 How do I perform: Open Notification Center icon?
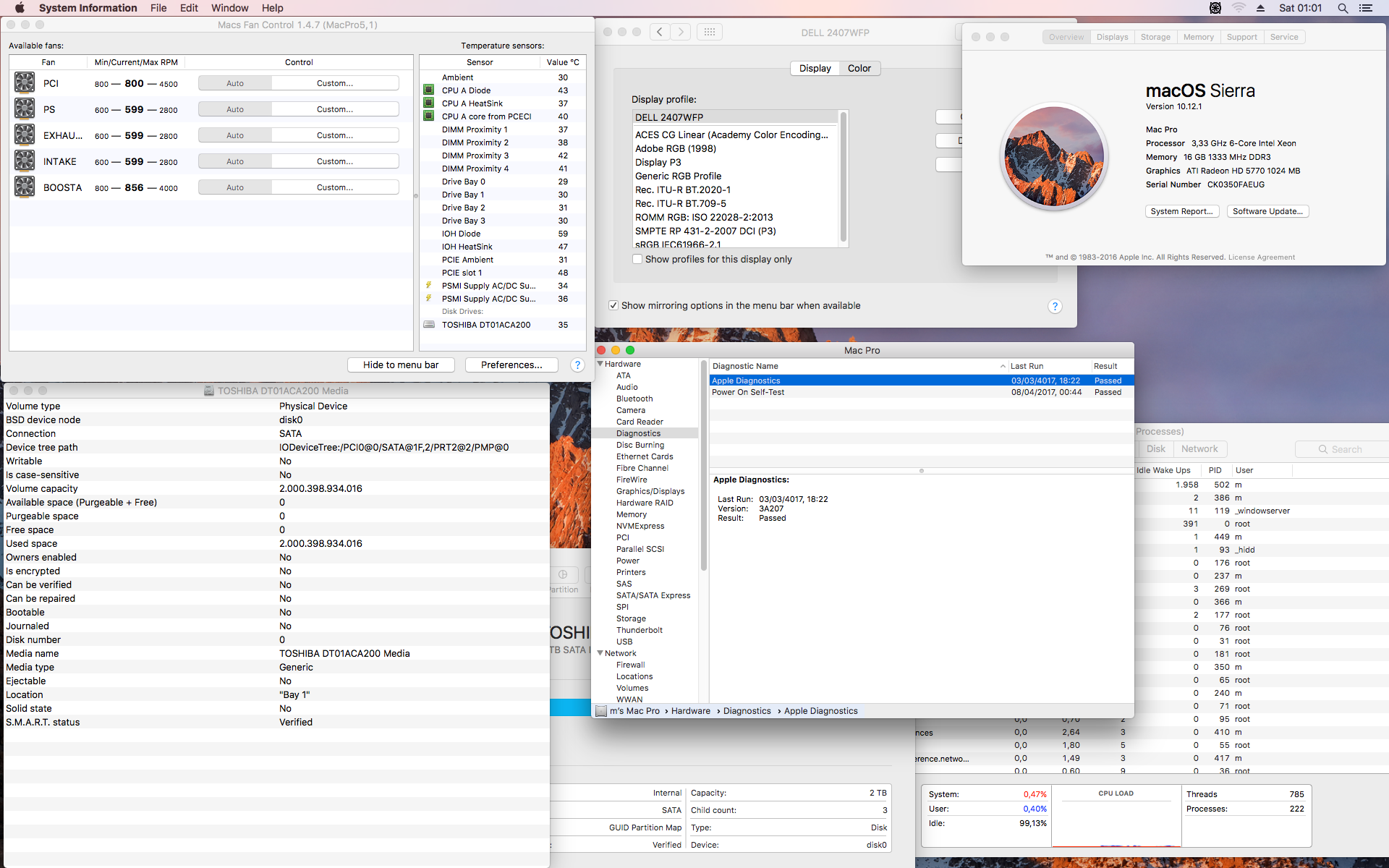point(1366,8)
